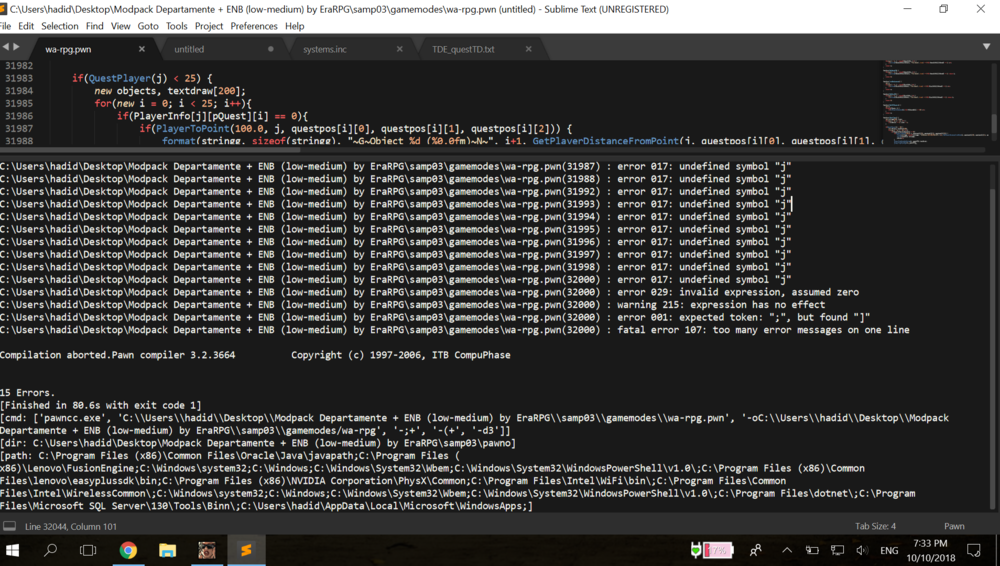Open the Action Center notifications icon

[974, 550]
